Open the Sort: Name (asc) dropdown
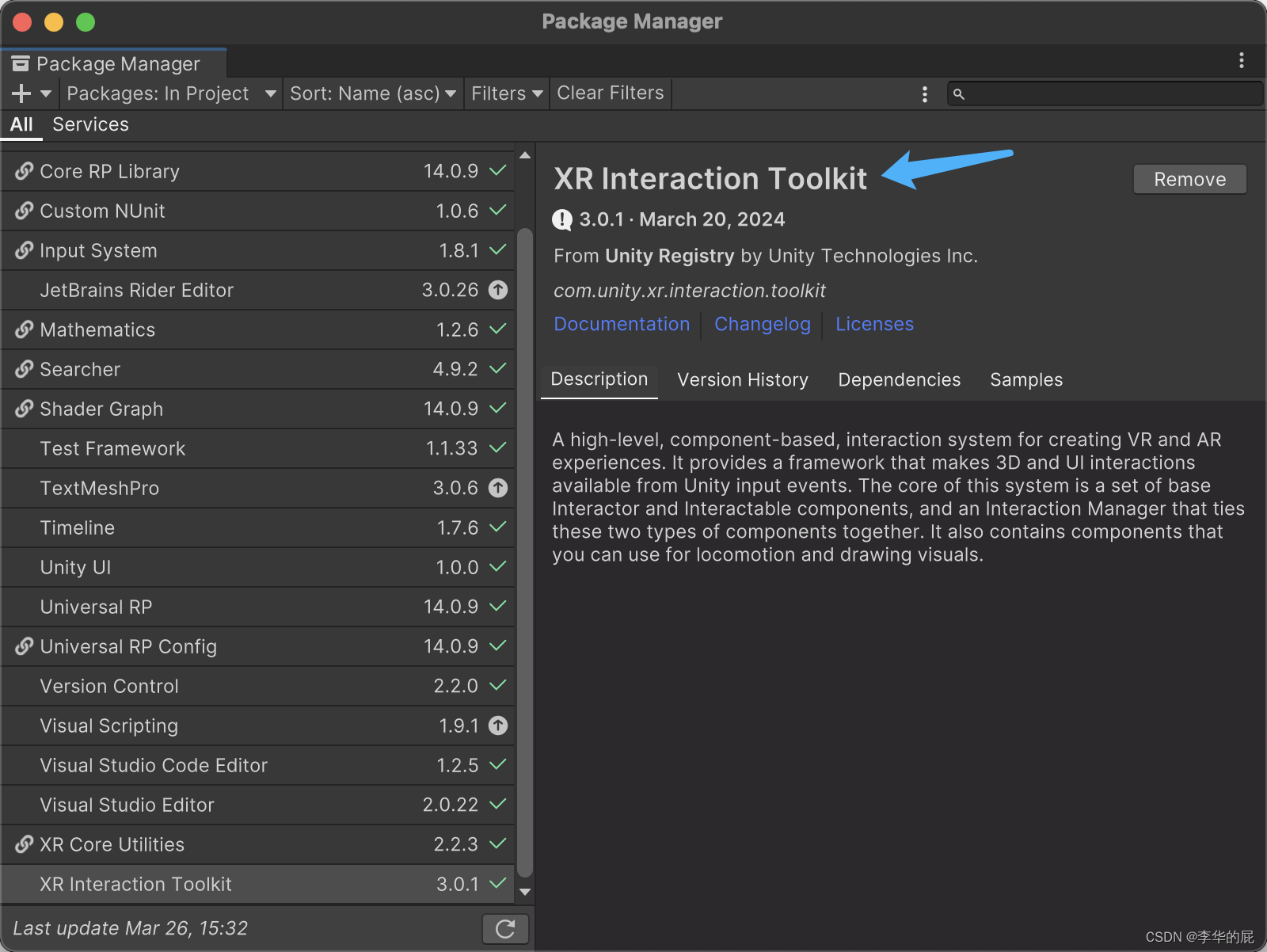The width and height of the screenshot is (1267, 952). (x=373, y=93)
